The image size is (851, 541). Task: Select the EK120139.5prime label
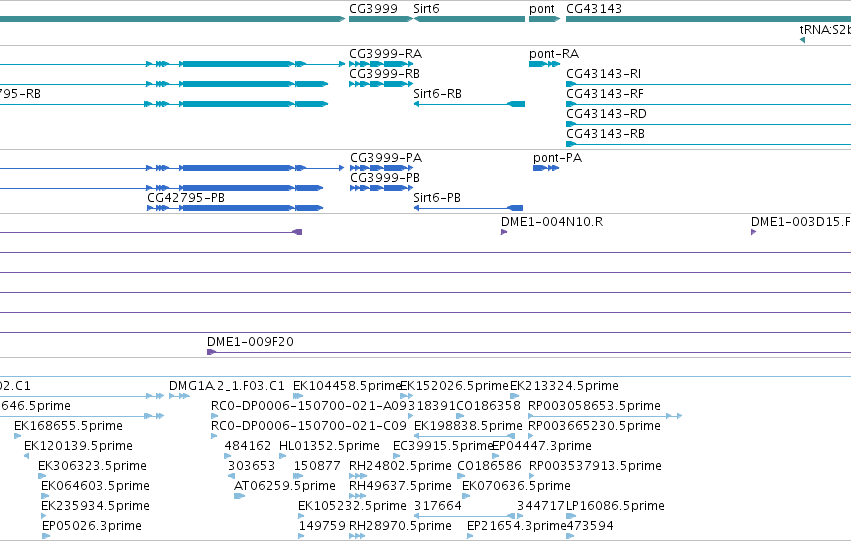pyautogui.click(x=78, y=446)
